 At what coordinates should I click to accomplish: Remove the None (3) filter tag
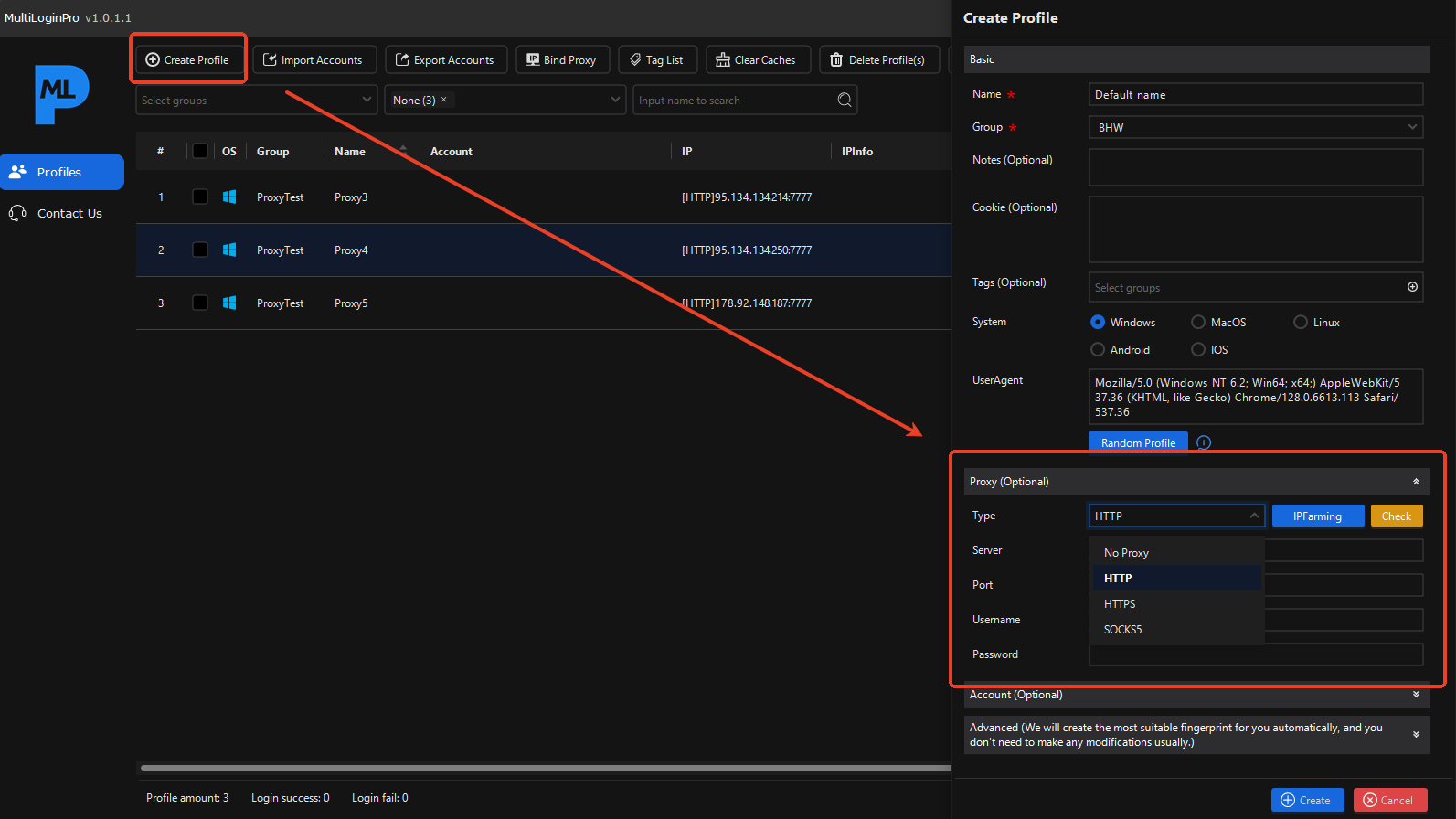coord(444,100)
